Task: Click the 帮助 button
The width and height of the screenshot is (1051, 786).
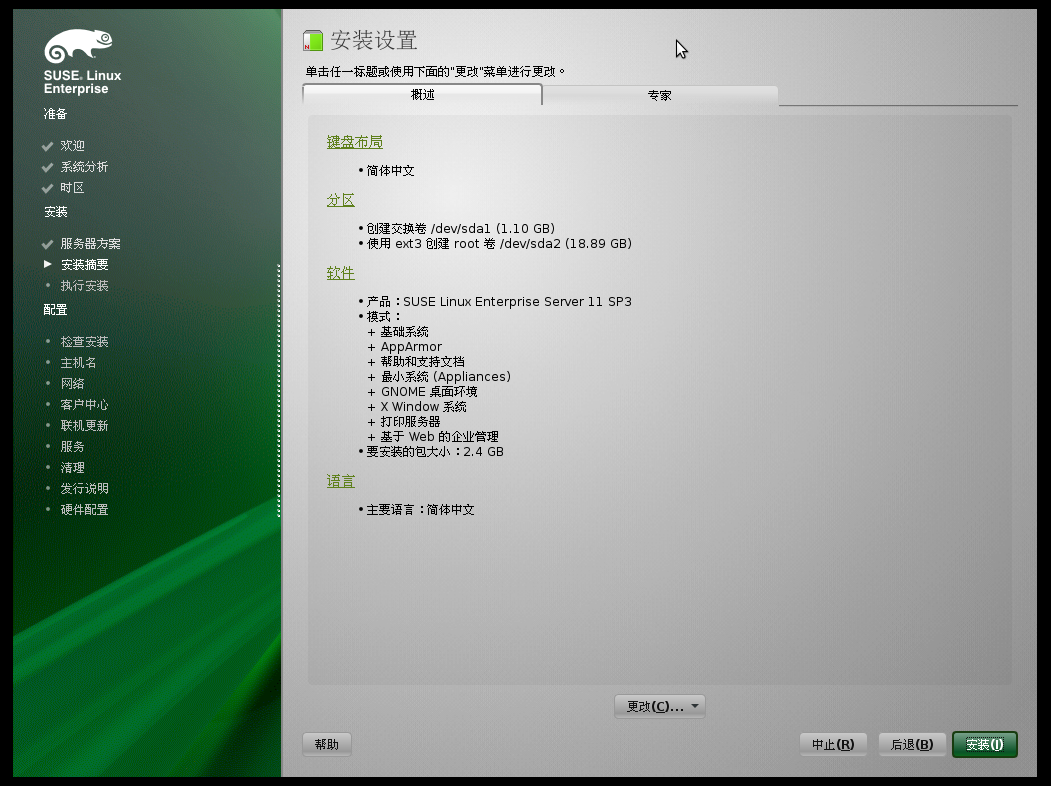Action: tap(326, 744)
